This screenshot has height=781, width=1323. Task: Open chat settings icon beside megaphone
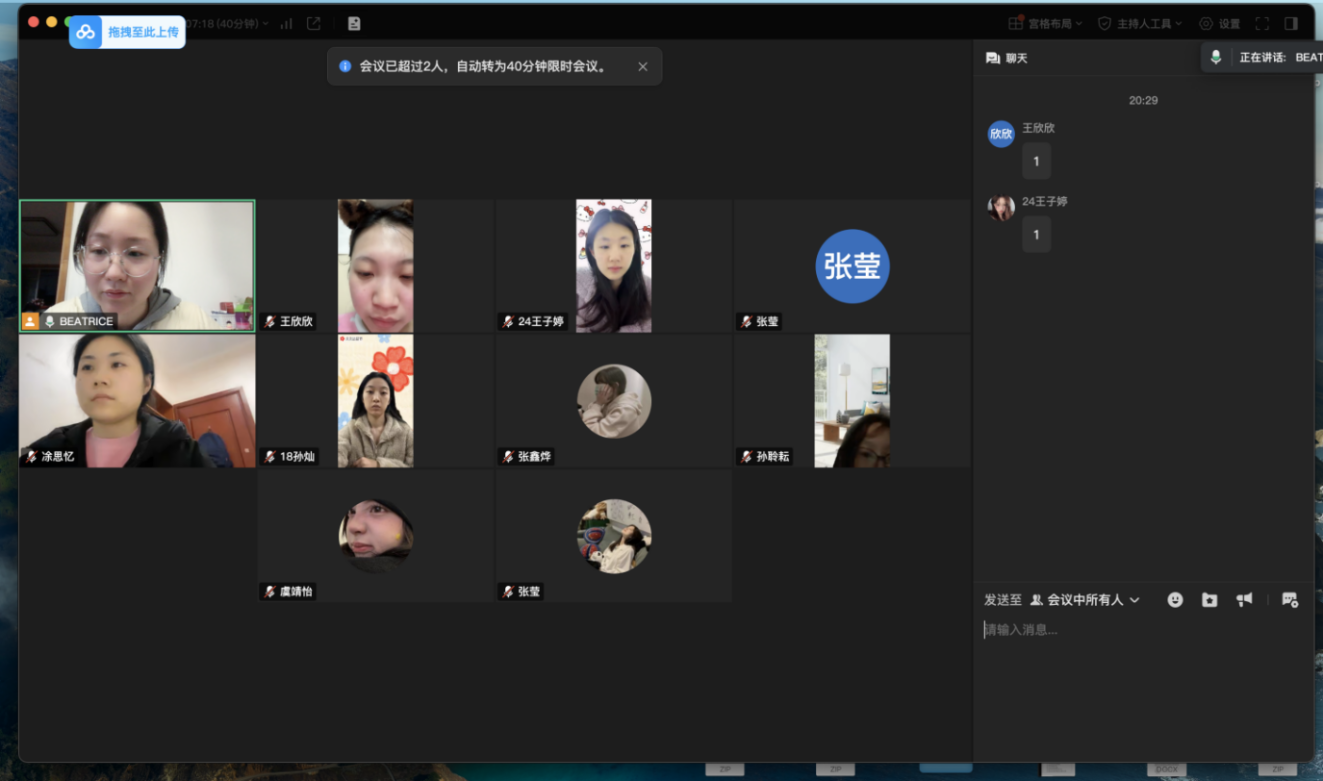1289,599
